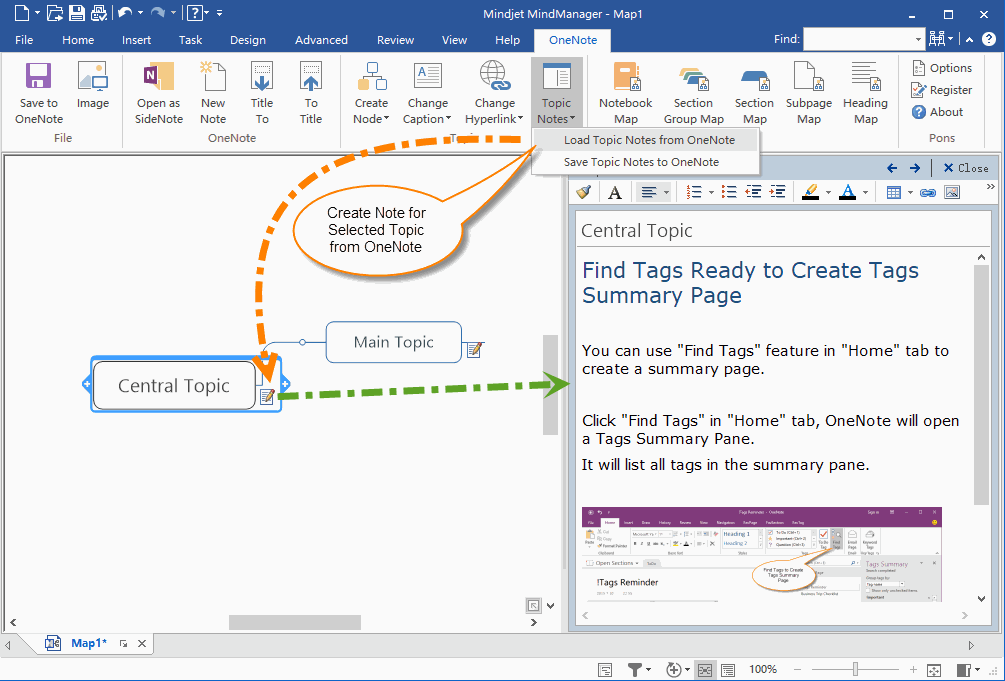The image size is (1005, 681).
Task: Collapse Main Topic via the connector circle
Action: [x=303, y=342]
